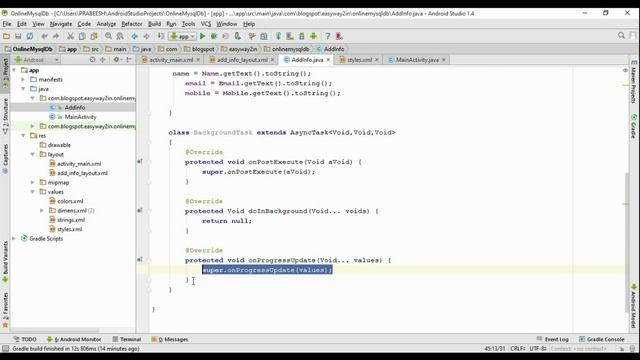Collapse the layout folder node
The width and height of the screenshot is (640, 360).
point(33,154)
